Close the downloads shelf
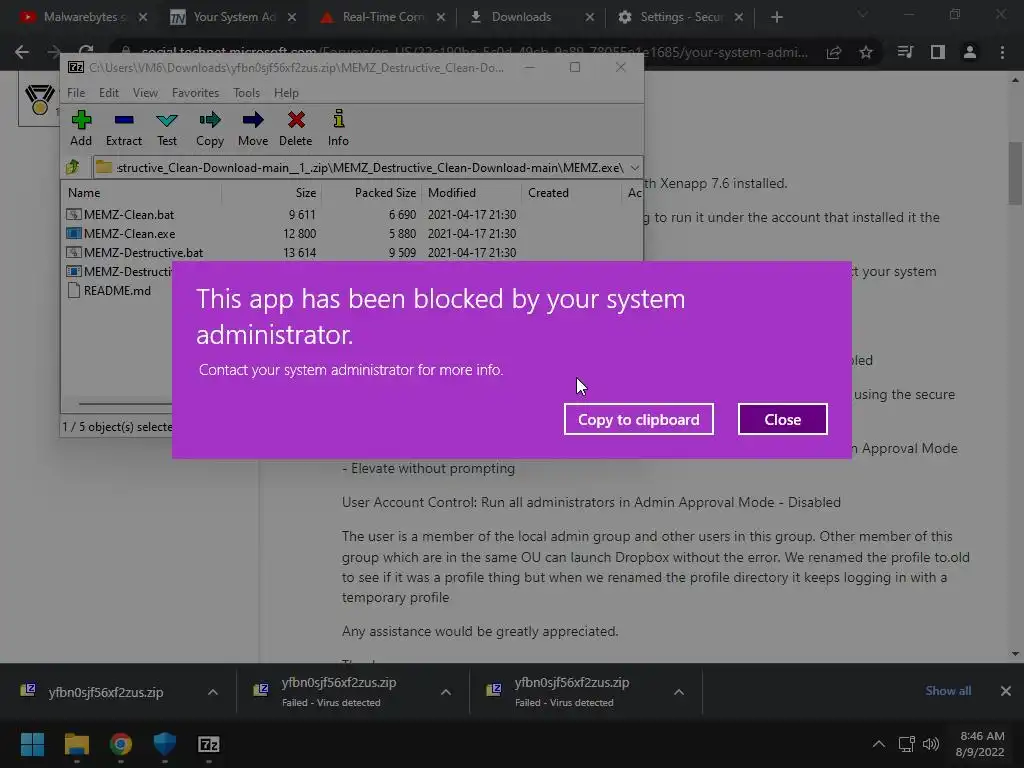Viewport: 1024px width, 768px height. [1006, 691]
